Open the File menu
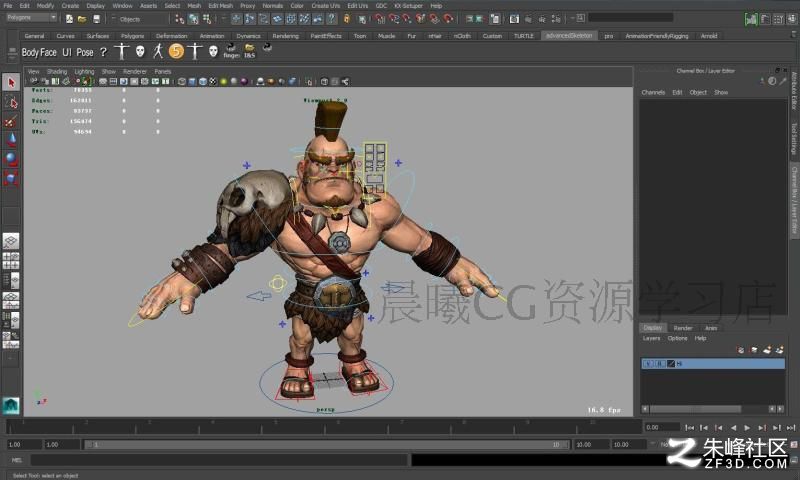 click(8, 6)
